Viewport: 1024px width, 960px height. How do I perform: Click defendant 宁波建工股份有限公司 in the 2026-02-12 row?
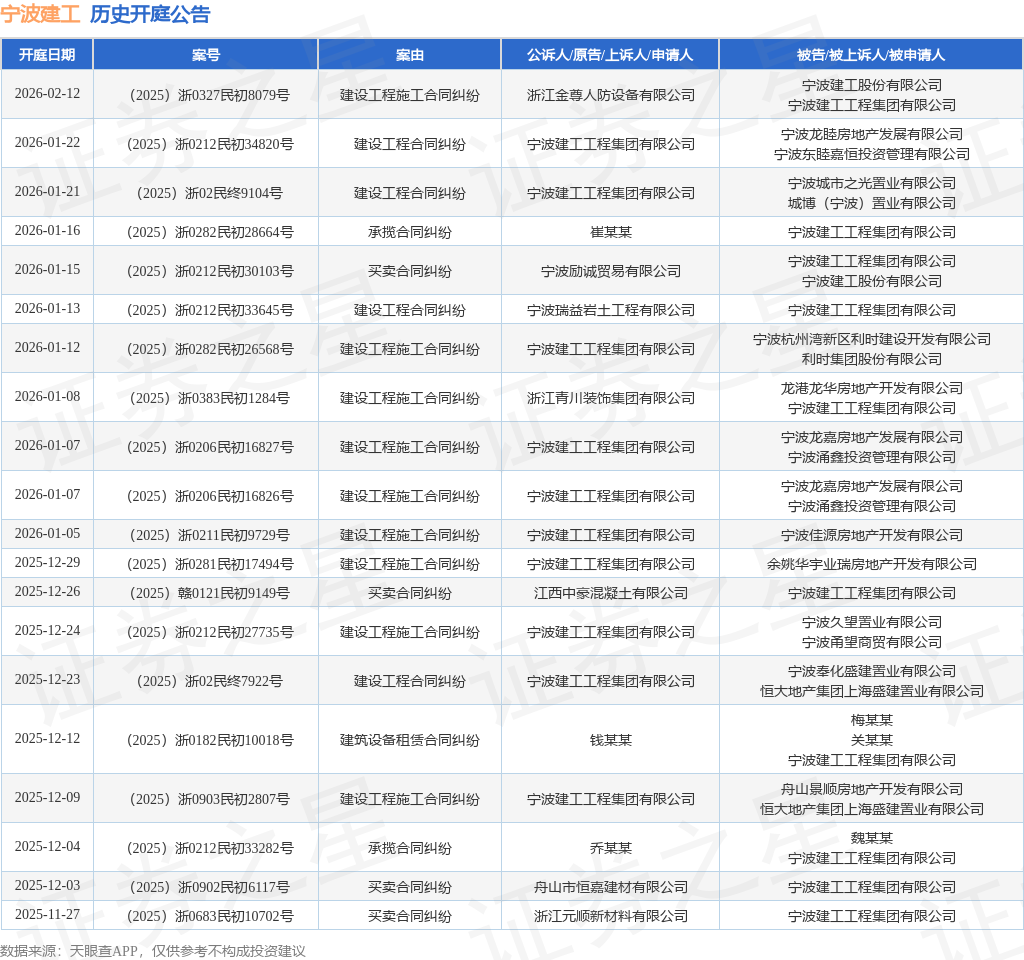tap(872, 86)
